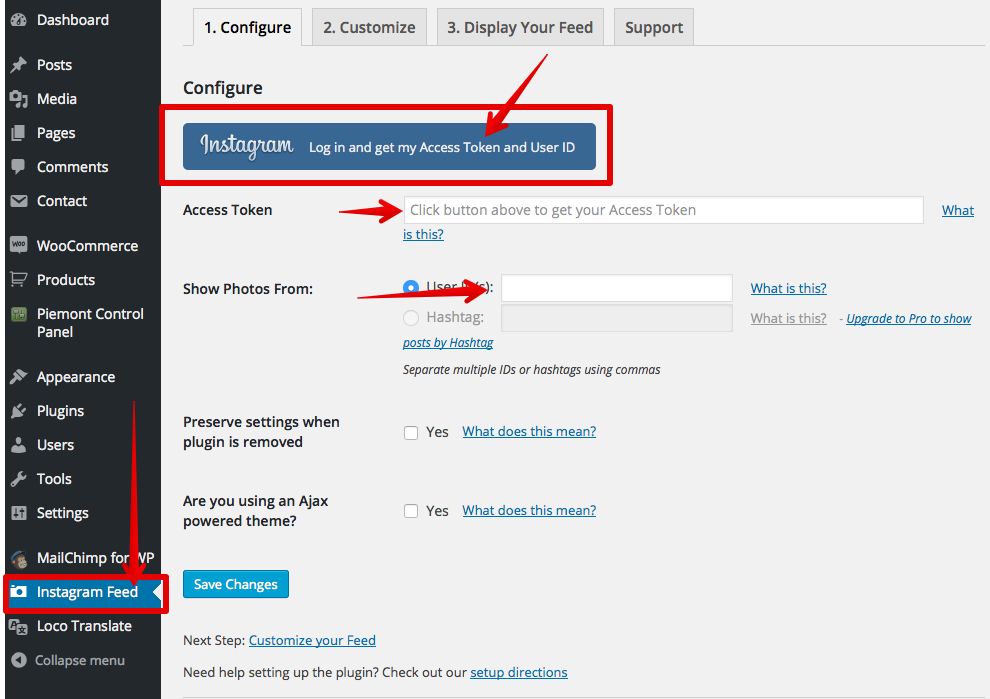Select the User ID(s) radio button
Screen dimensions: 990x699
pyautogui.click(x=411, y=288)
